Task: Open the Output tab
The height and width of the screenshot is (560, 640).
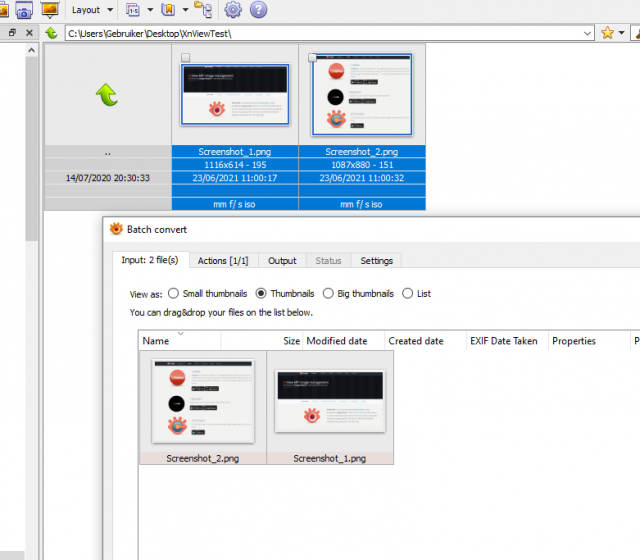Action: click(x=282, y=261)
